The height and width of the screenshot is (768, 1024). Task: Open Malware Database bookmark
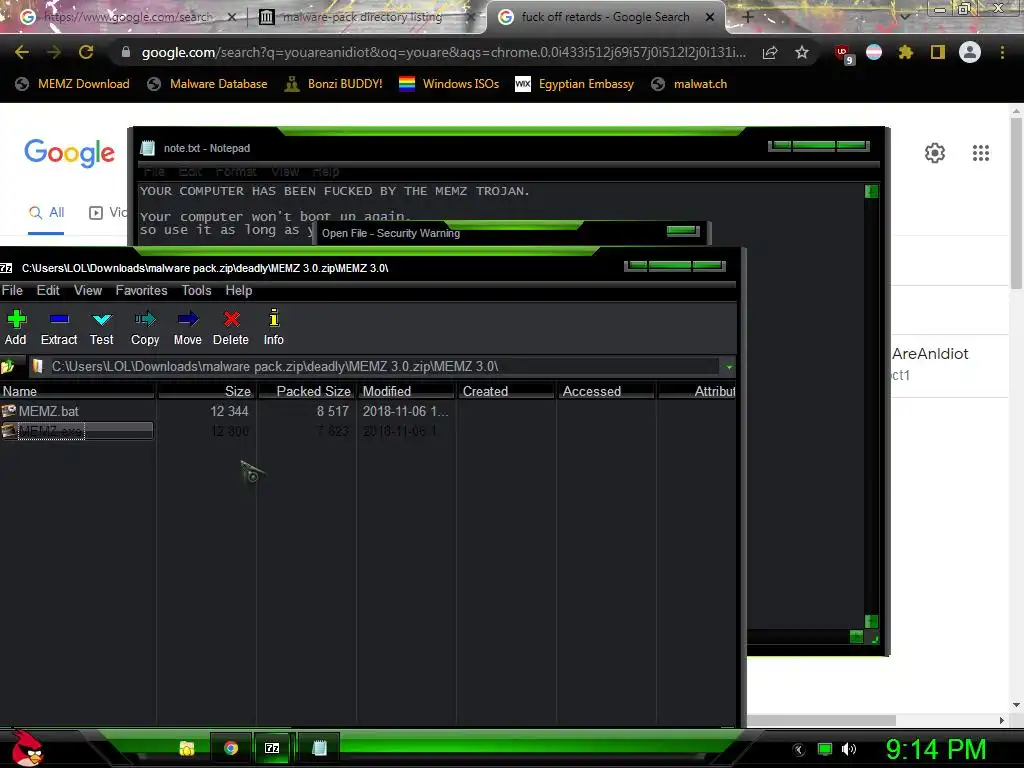208,84
